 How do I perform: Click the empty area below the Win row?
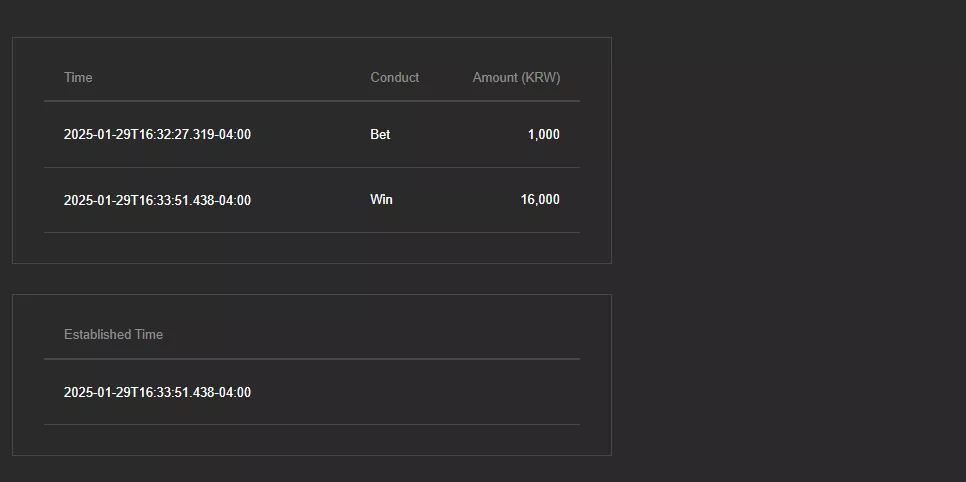pos(312,248)
